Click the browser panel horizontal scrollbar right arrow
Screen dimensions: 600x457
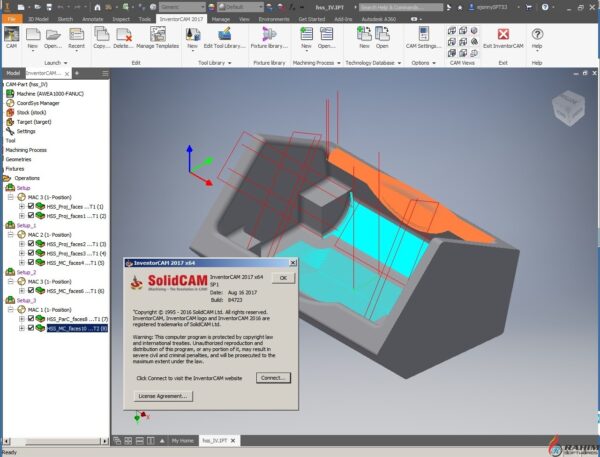point(105,441)
